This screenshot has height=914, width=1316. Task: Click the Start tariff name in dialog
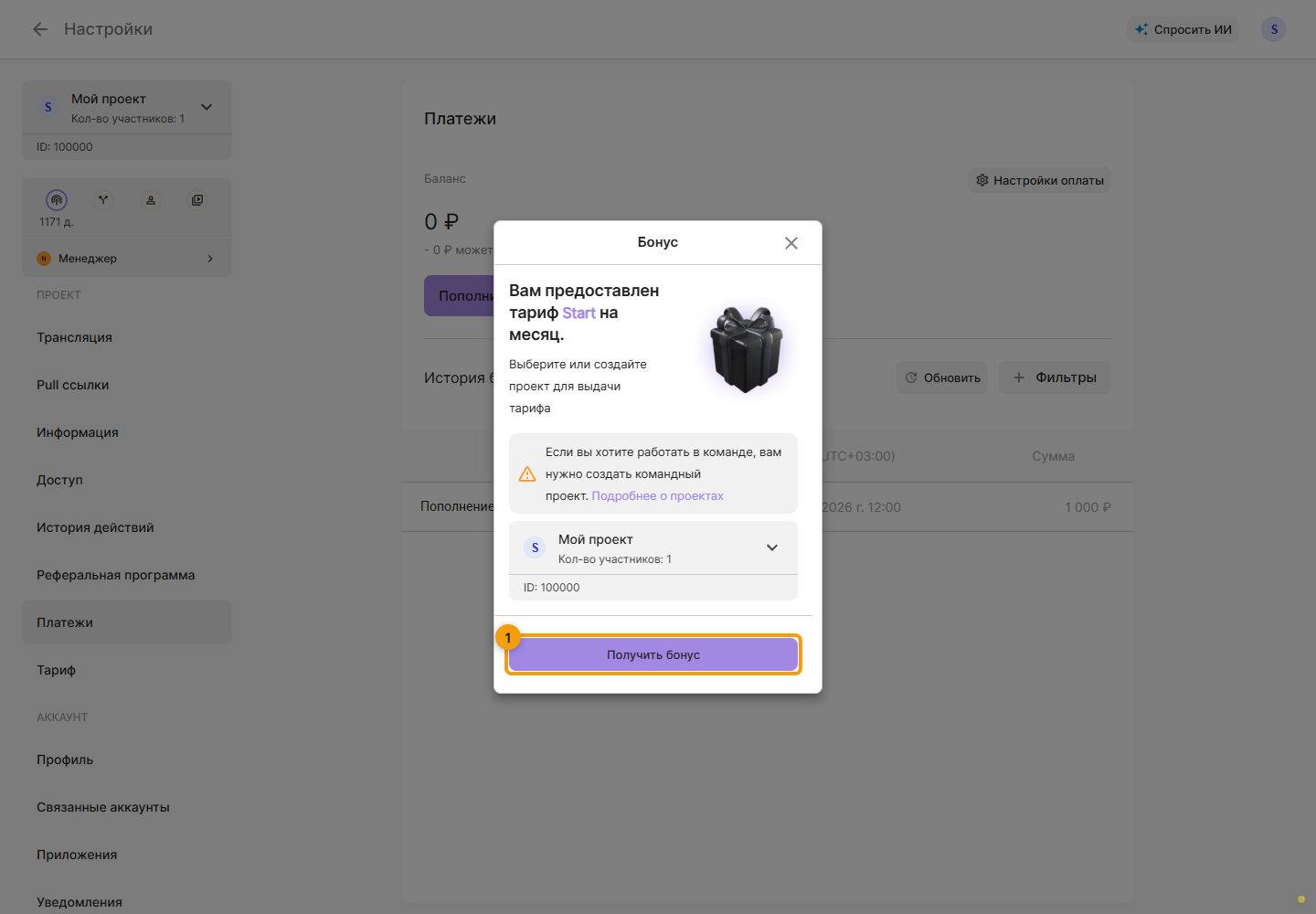tap(578, 313)
